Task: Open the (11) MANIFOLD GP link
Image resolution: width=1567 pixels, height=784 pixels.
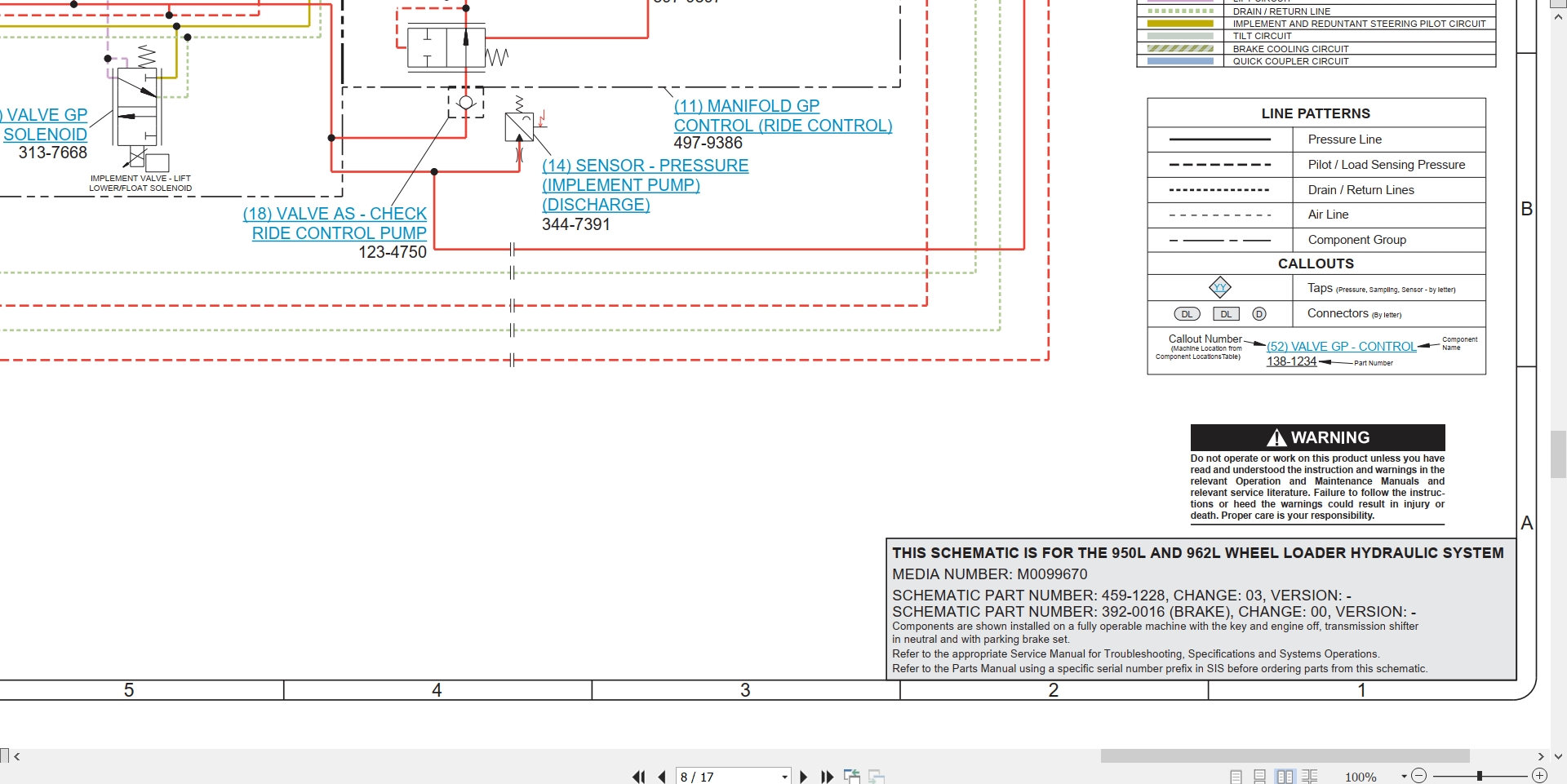Action: [747, 106]
